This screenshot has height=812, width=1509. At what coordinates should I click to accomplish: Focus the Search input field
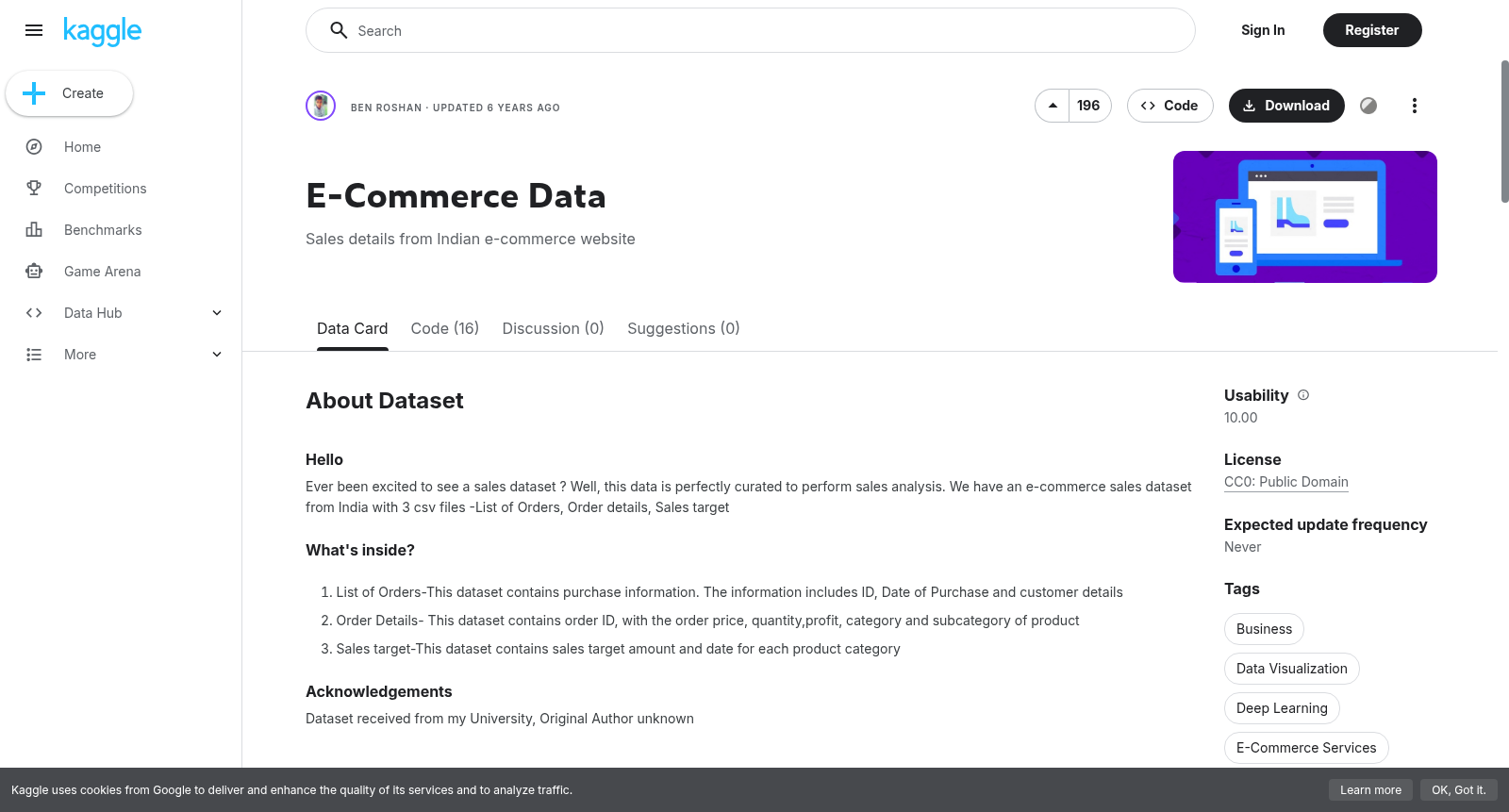coord(751,30)
